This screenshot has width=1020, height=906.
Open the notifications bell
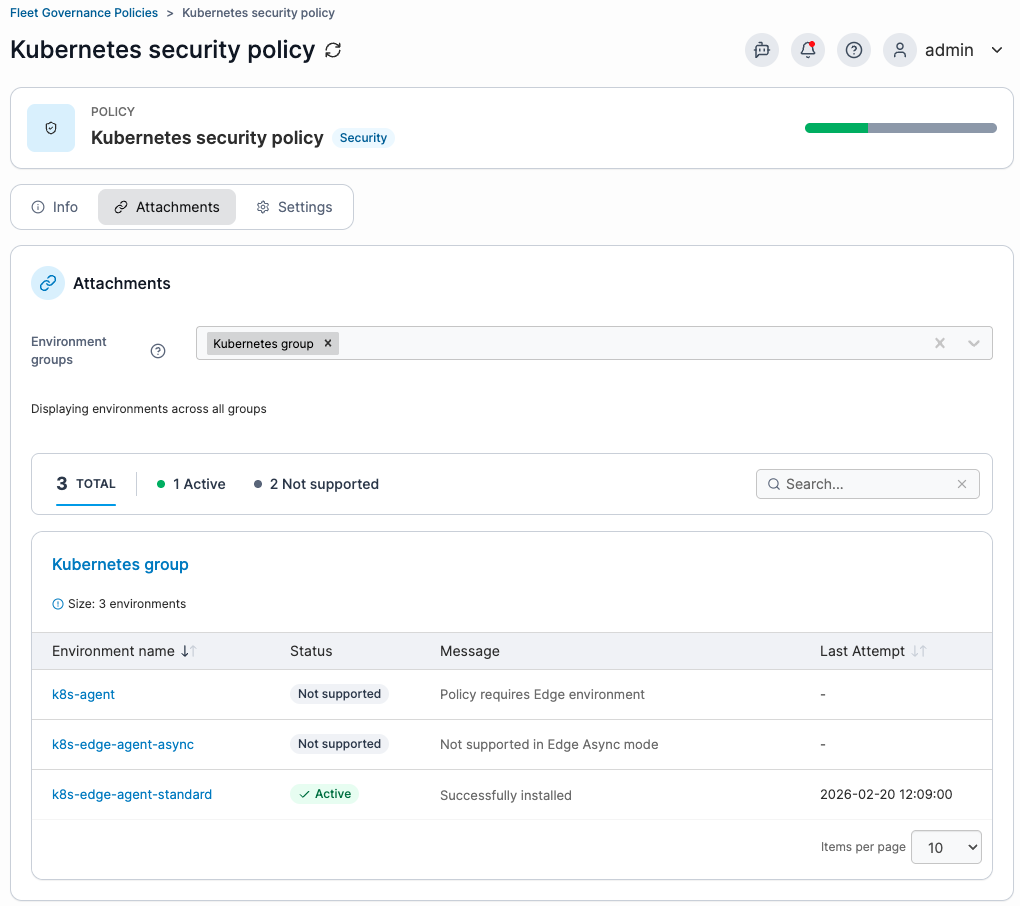[x=808, y=50]
